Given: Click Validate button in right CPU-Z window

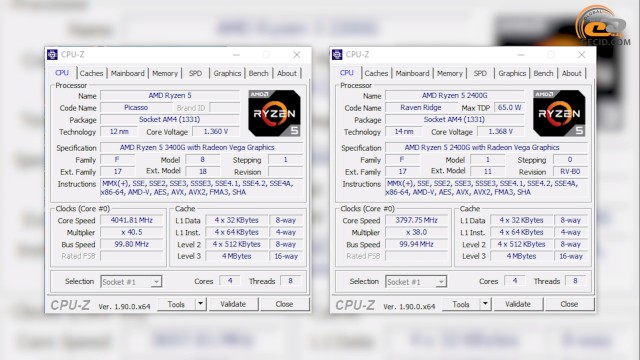Looking at the screenshot, I should (x=518, y=304).
